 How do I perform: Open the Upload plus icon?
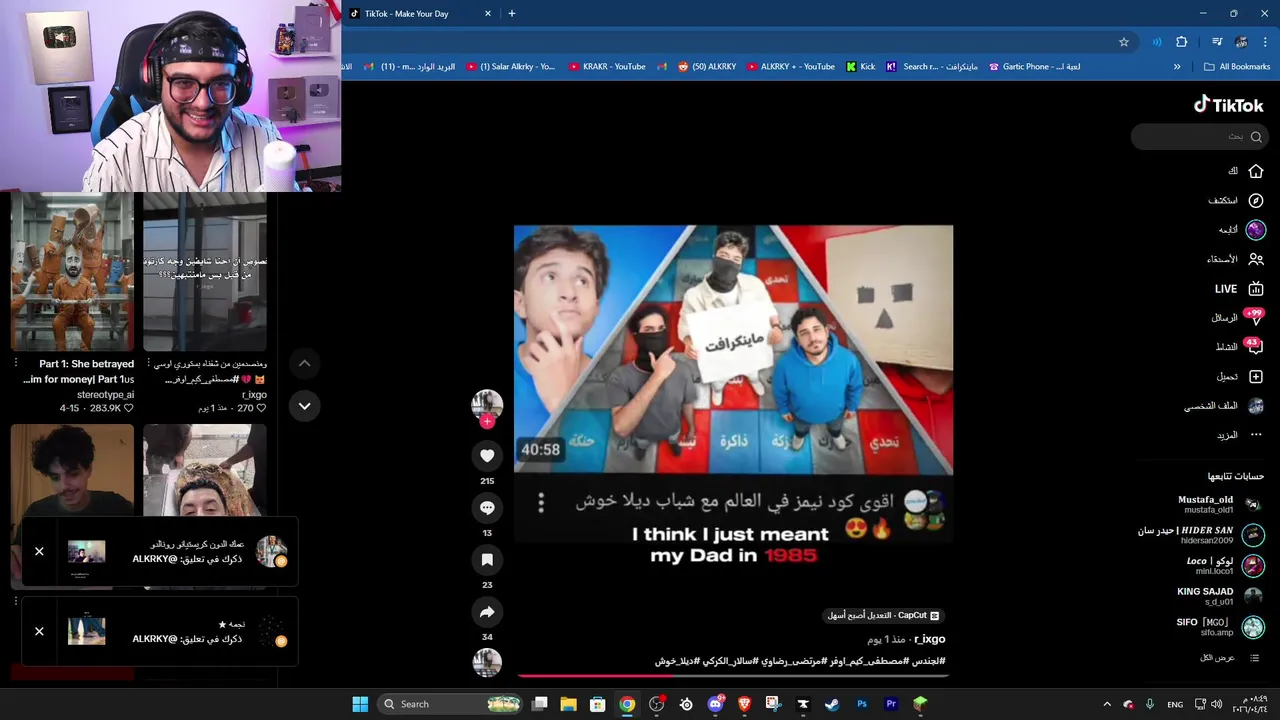[1255, 376]
